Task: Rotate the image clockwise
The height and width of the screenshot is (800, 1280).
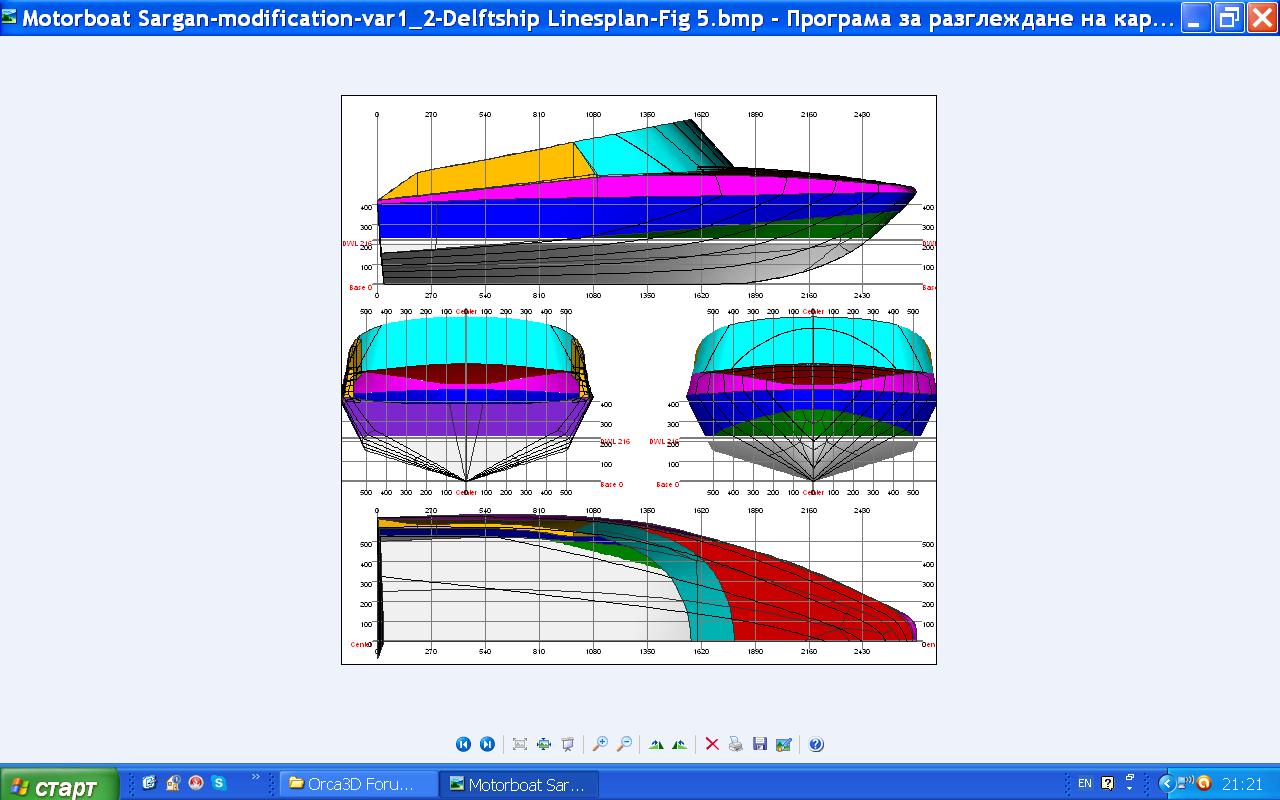Action: pyautogui.click(x=656, y=744)
